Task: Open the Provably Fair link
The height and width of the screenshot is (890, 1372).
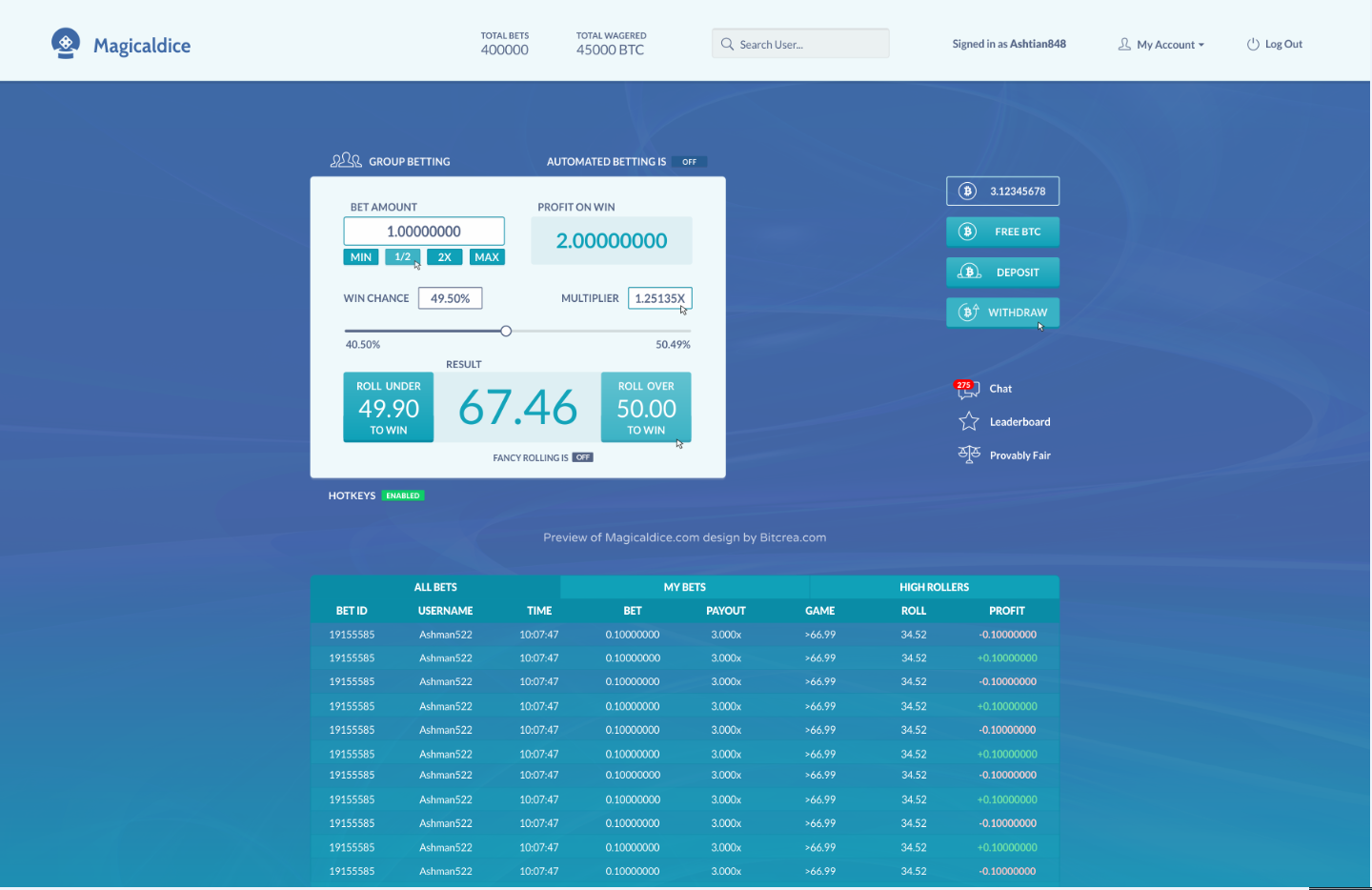Action: 1020,455
